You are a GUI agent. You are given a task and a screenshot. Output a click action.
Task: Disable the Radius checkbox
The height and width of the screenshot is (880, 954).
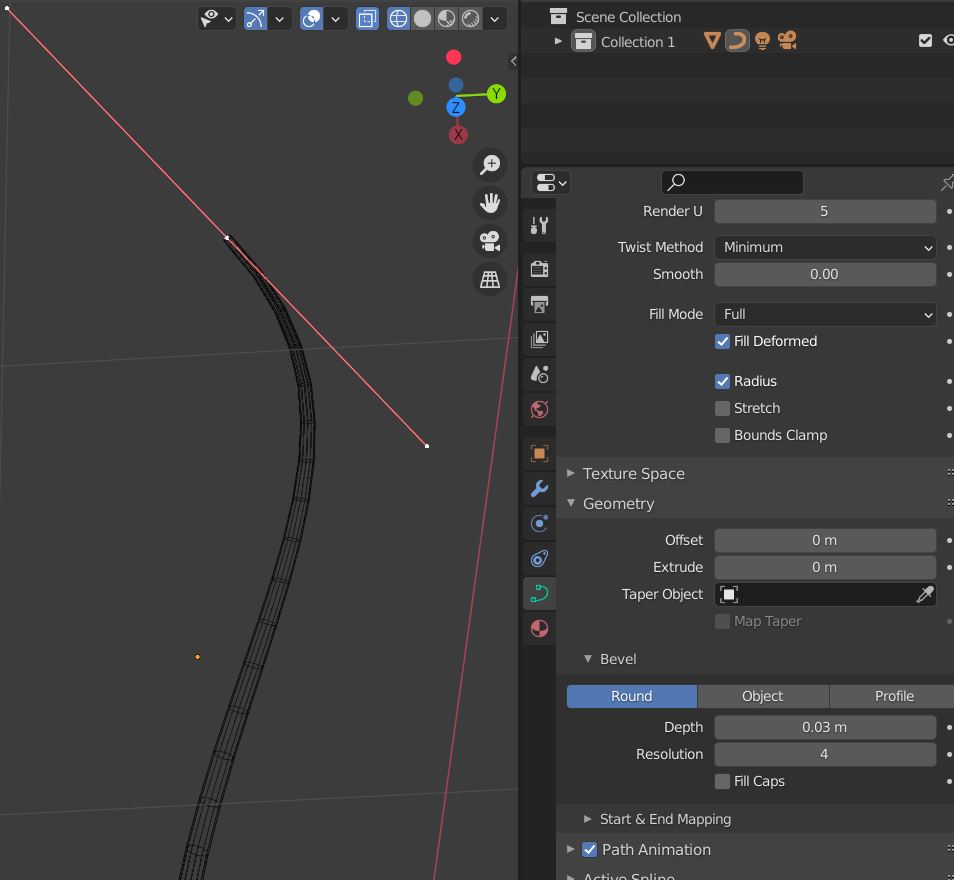[x=722, y=382]
